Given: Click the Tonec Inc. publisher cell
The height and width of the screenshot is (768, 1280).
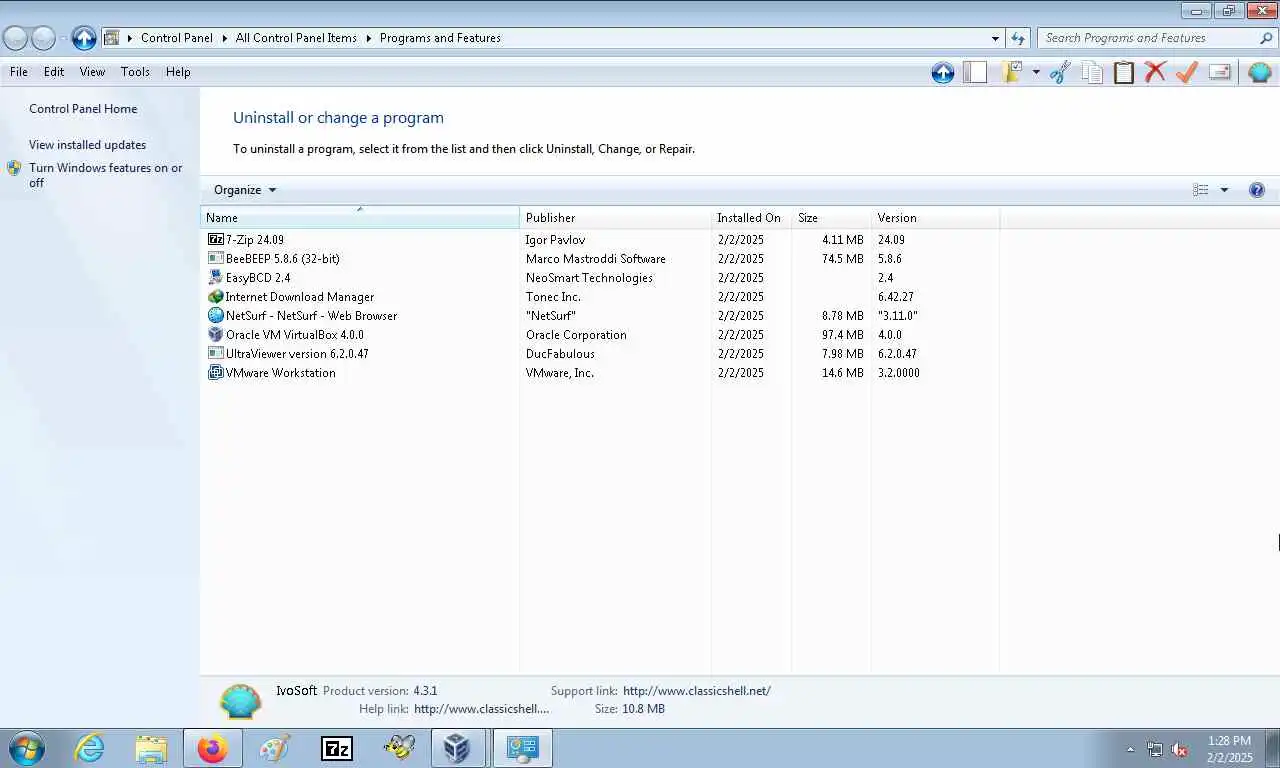Looking at the screenshot, I should (x=553, y=296).
